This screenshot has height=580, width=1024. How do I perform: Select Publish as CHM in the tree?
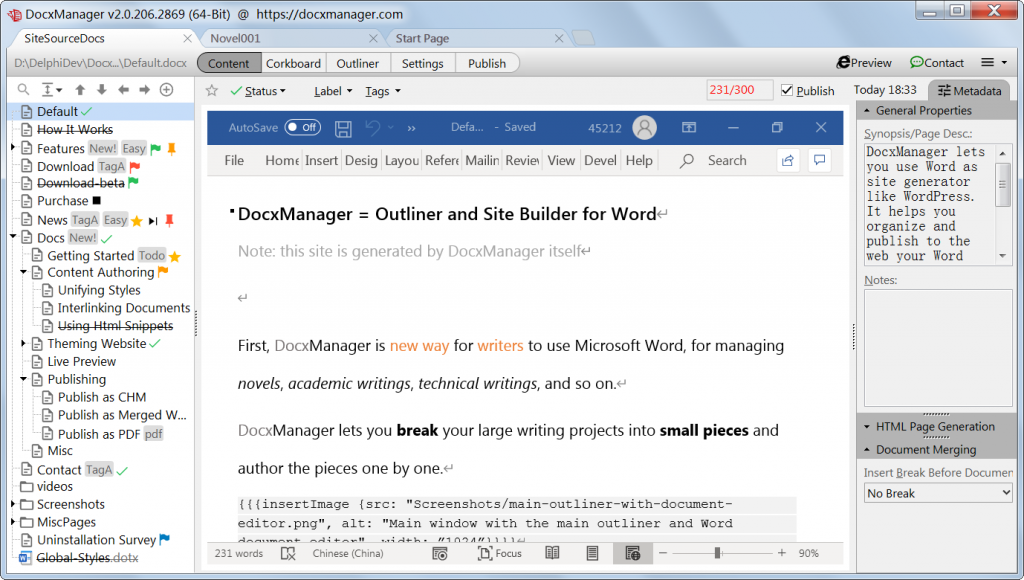(102, 397)
